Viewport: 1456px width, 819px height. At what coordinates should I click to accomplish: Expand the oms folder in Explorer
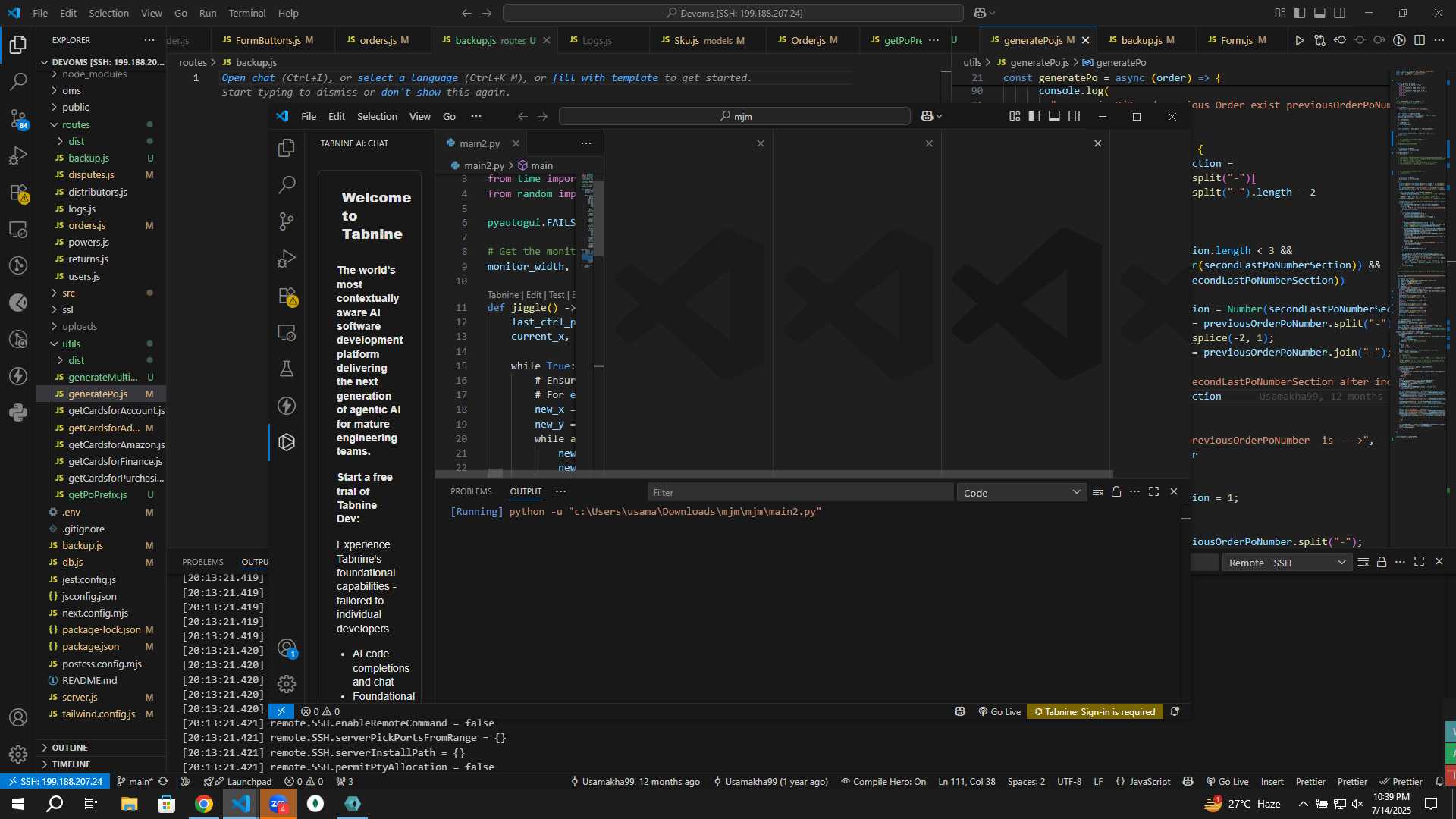coord(71,90)
